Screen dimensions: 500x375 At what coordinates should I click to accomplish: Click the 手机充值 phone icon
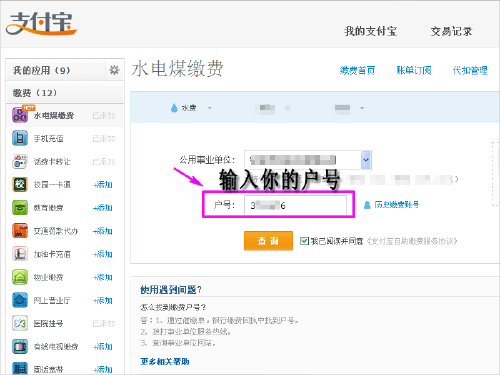(20, 138)
